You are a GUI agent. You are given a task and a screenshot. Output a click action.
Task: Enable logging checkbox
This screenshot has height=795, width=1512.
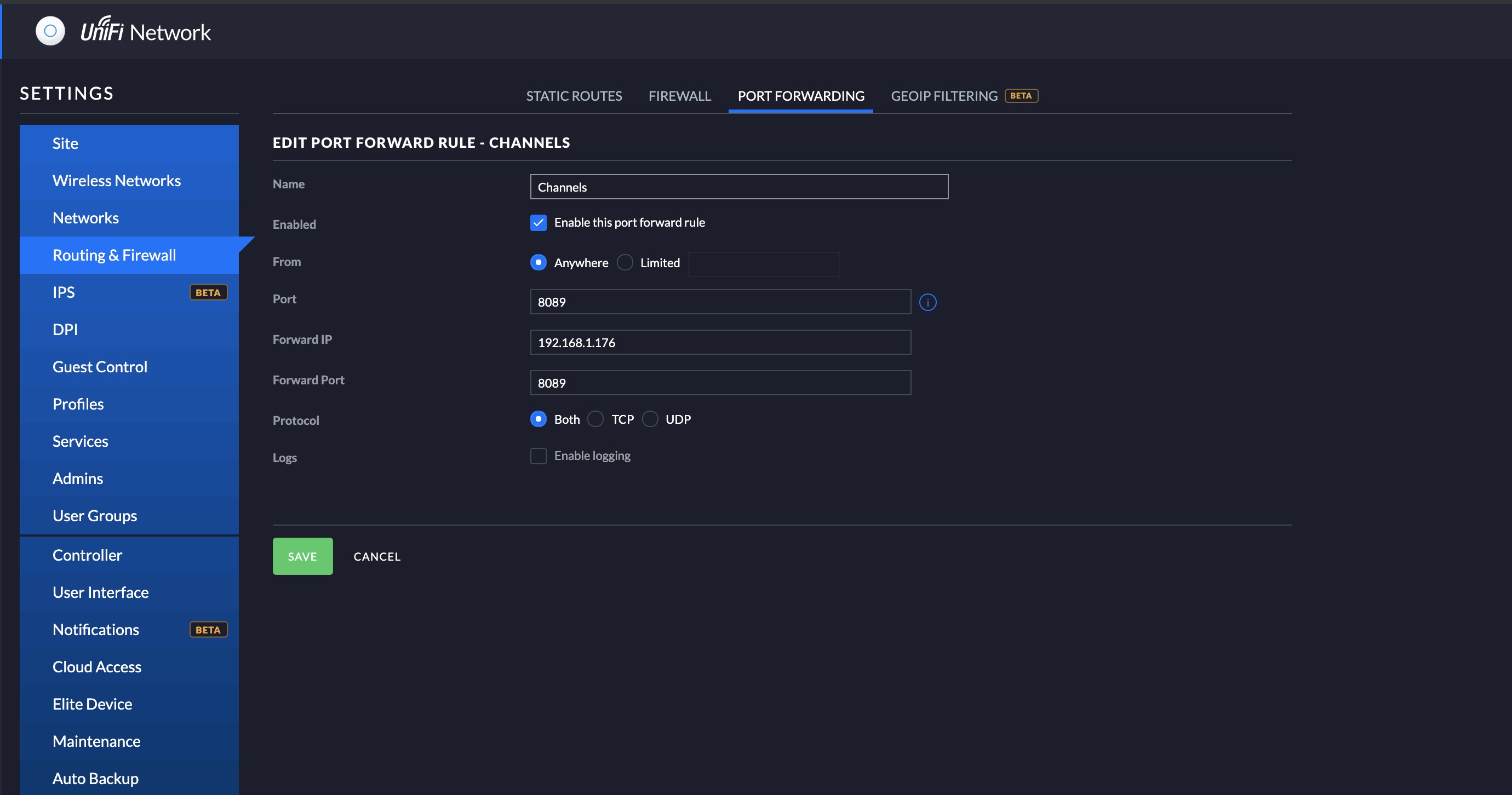coord(538,456)
